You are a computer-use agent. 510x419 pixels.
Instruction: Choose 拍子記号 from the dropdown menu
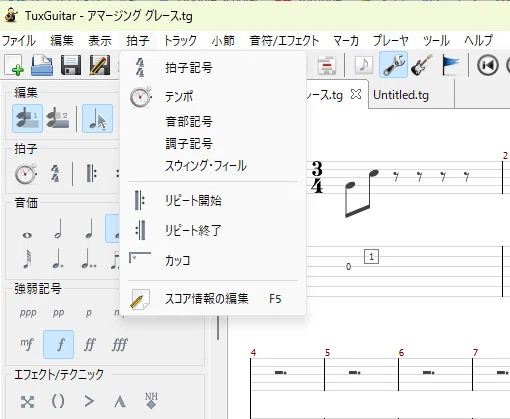(x=213, y=68)
